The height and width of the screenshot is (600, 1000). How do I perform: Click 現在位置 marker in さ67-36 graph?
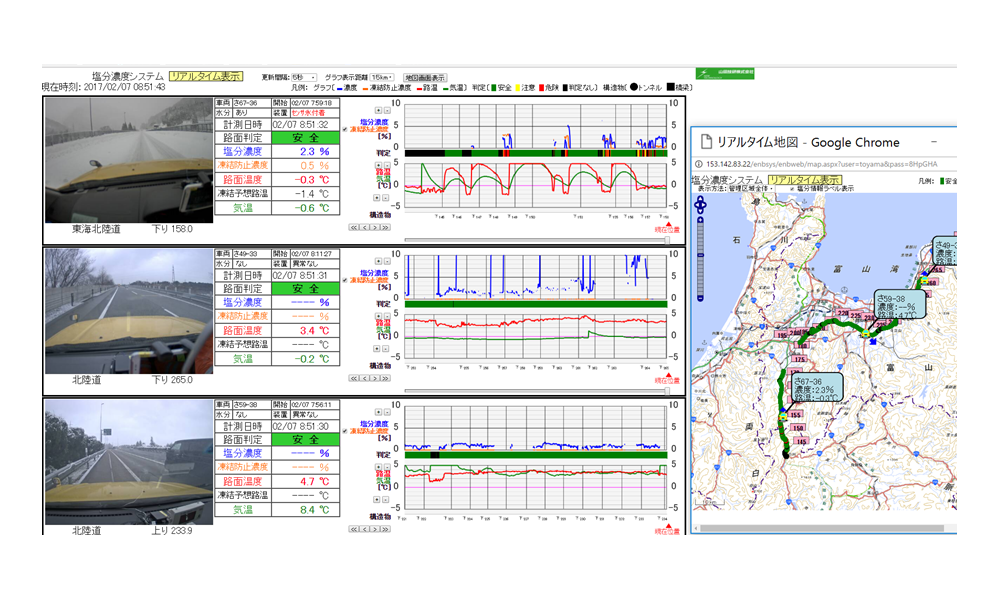coord(668,227)
